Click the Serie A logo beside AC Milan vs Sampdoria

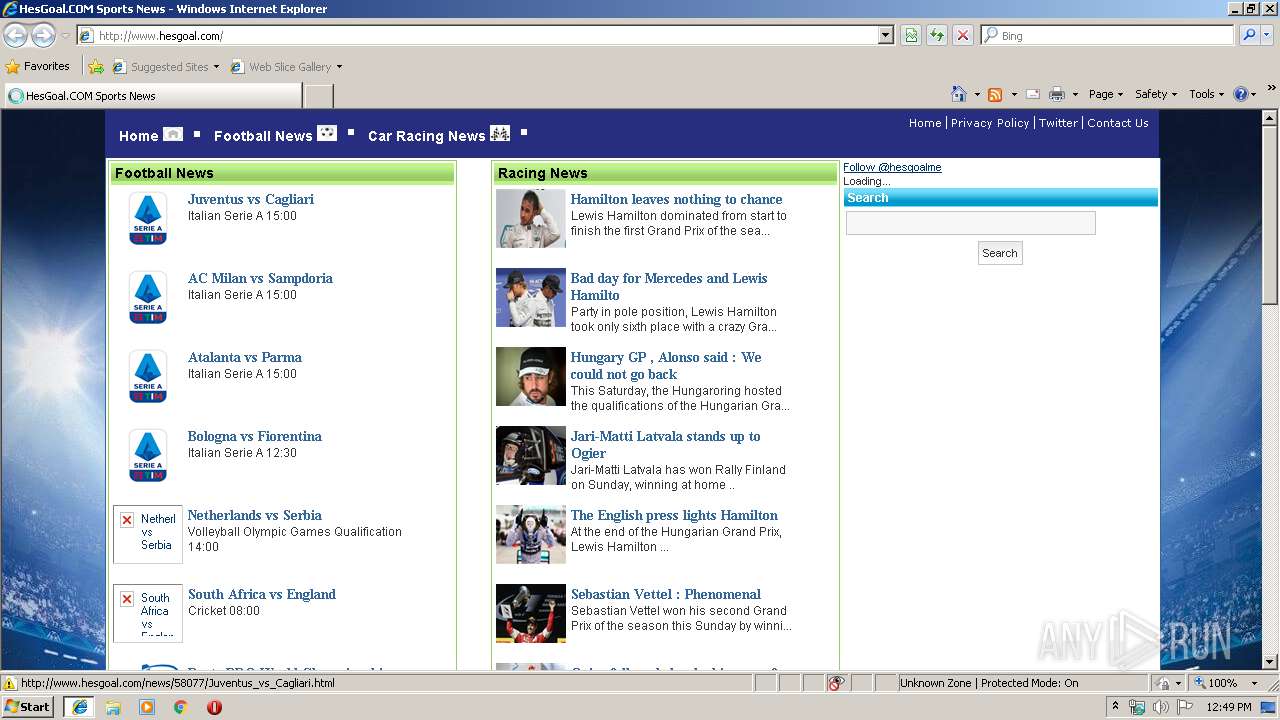[148, 298]
